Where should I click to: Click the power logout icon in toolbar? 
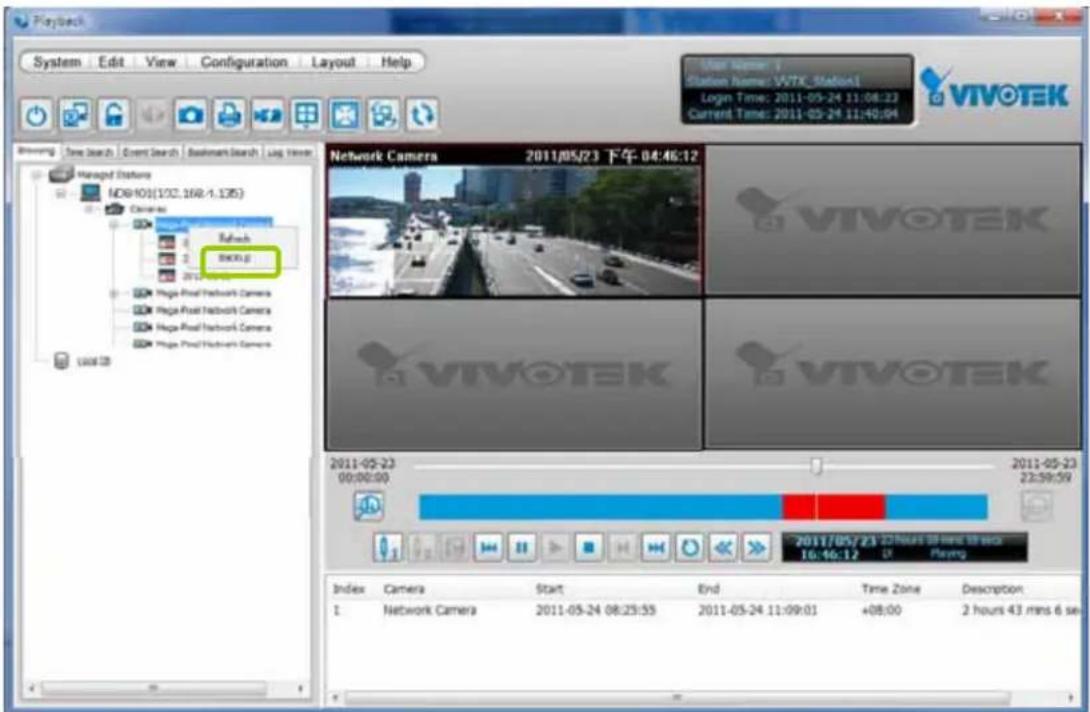(36, 115)
